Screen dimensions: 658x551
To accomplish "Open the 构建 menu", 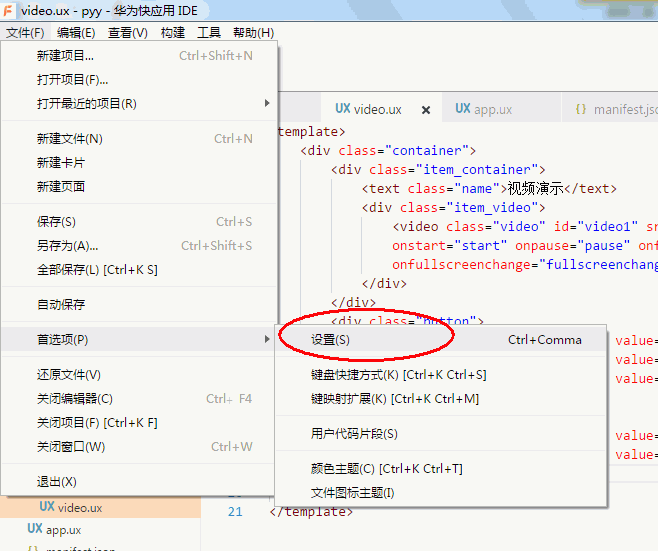I will point(172,33).
